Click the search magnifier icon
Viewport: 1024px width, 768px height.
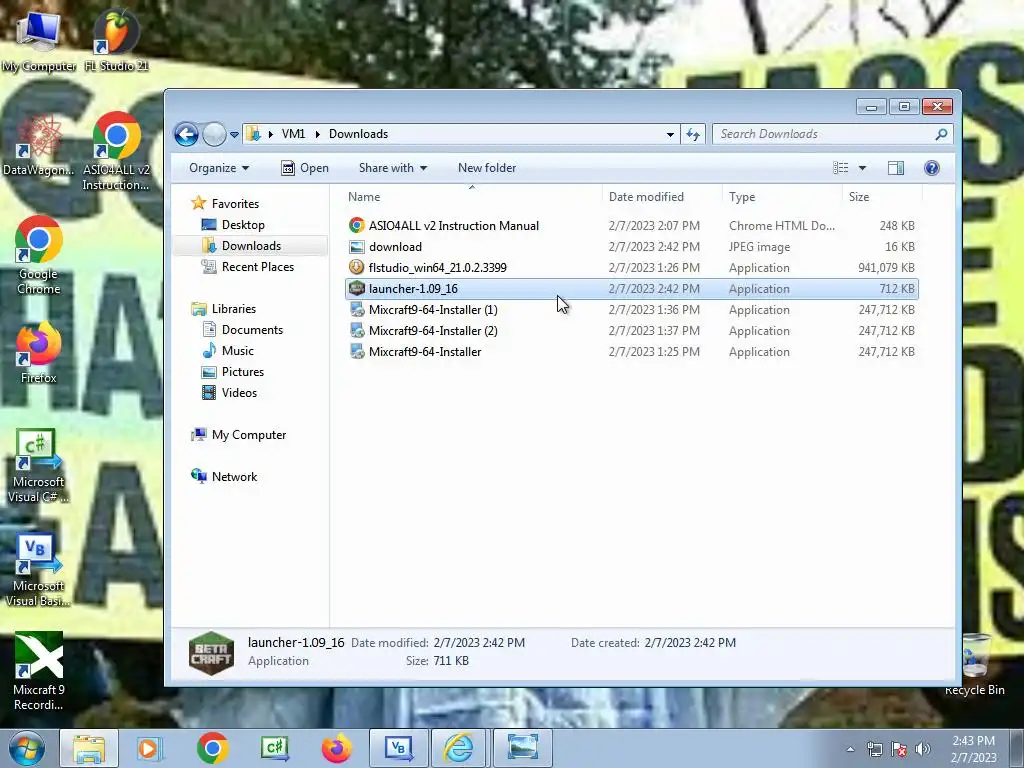tap(941, 134)
